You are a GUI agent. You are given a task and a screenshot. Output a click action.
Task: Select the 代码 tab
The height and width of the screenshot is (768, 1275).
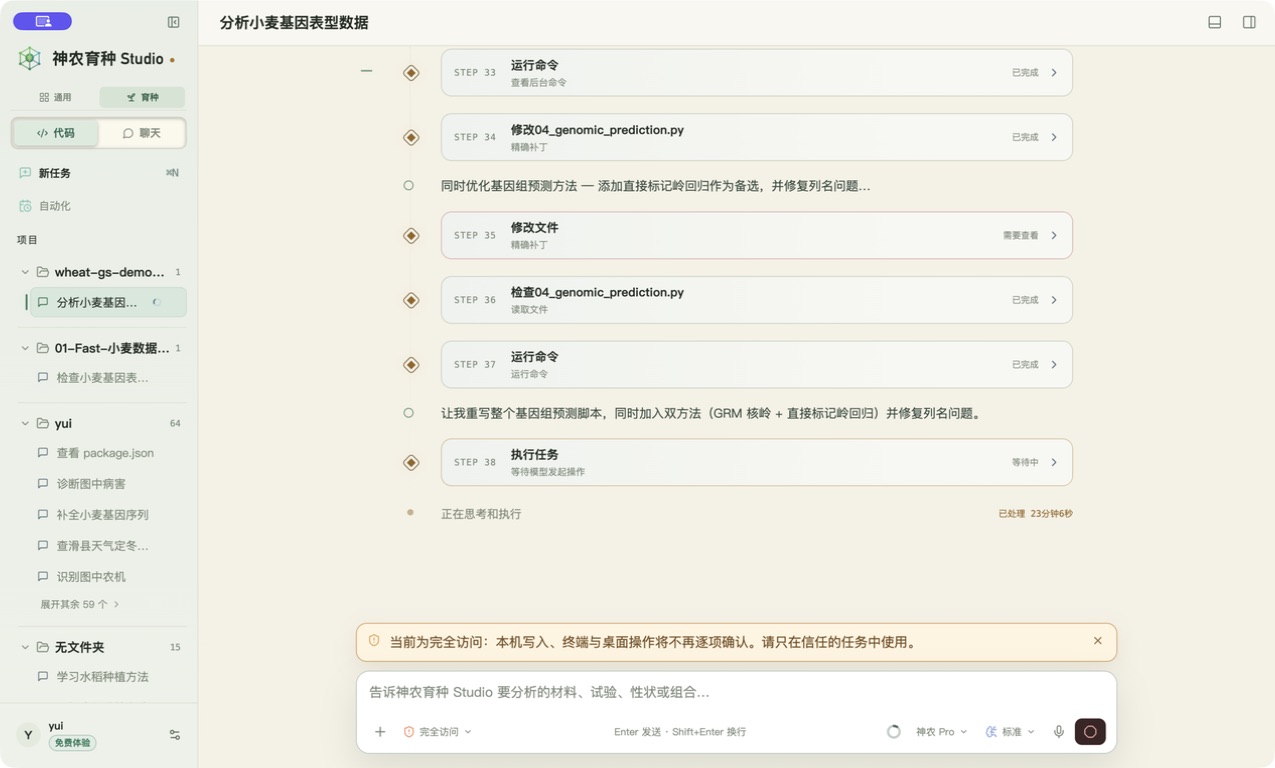click(x=56, y=133)
